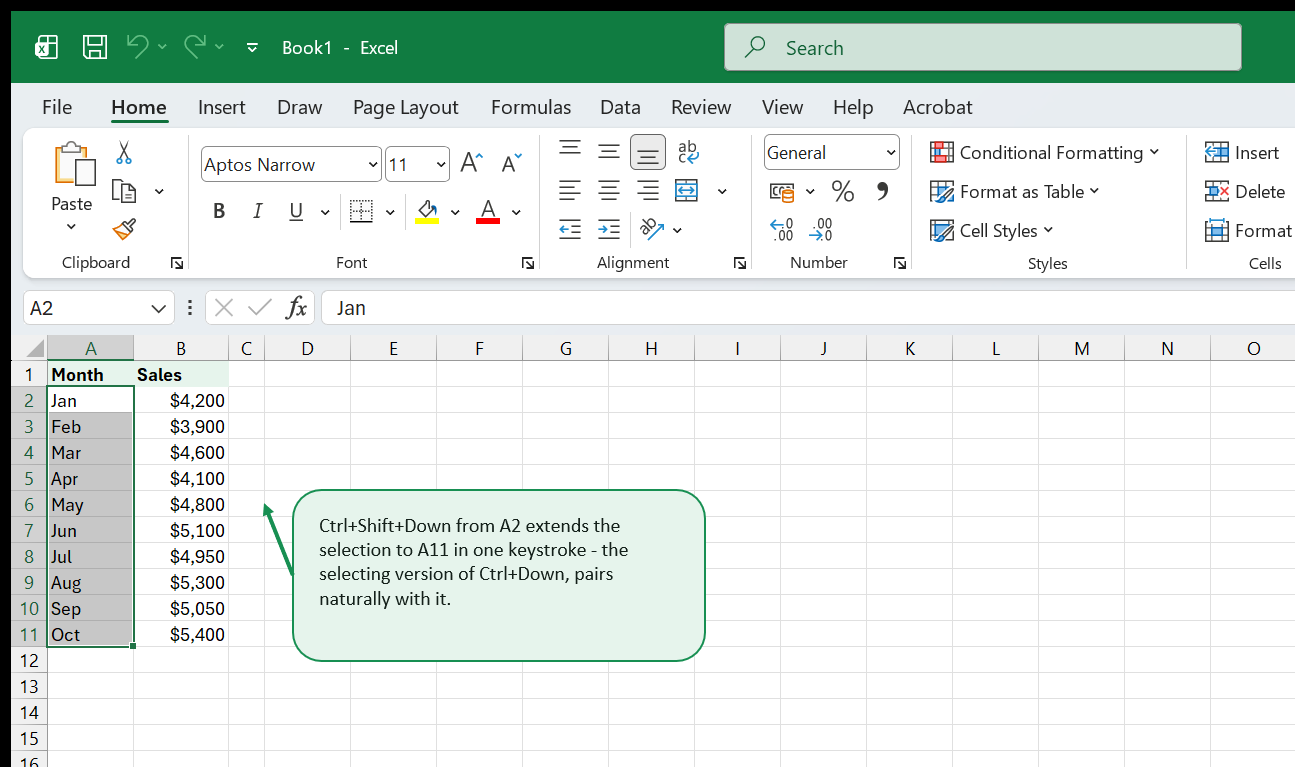Select Top Align icon
Screen dimensions: 1295x767
click(570, 151)
